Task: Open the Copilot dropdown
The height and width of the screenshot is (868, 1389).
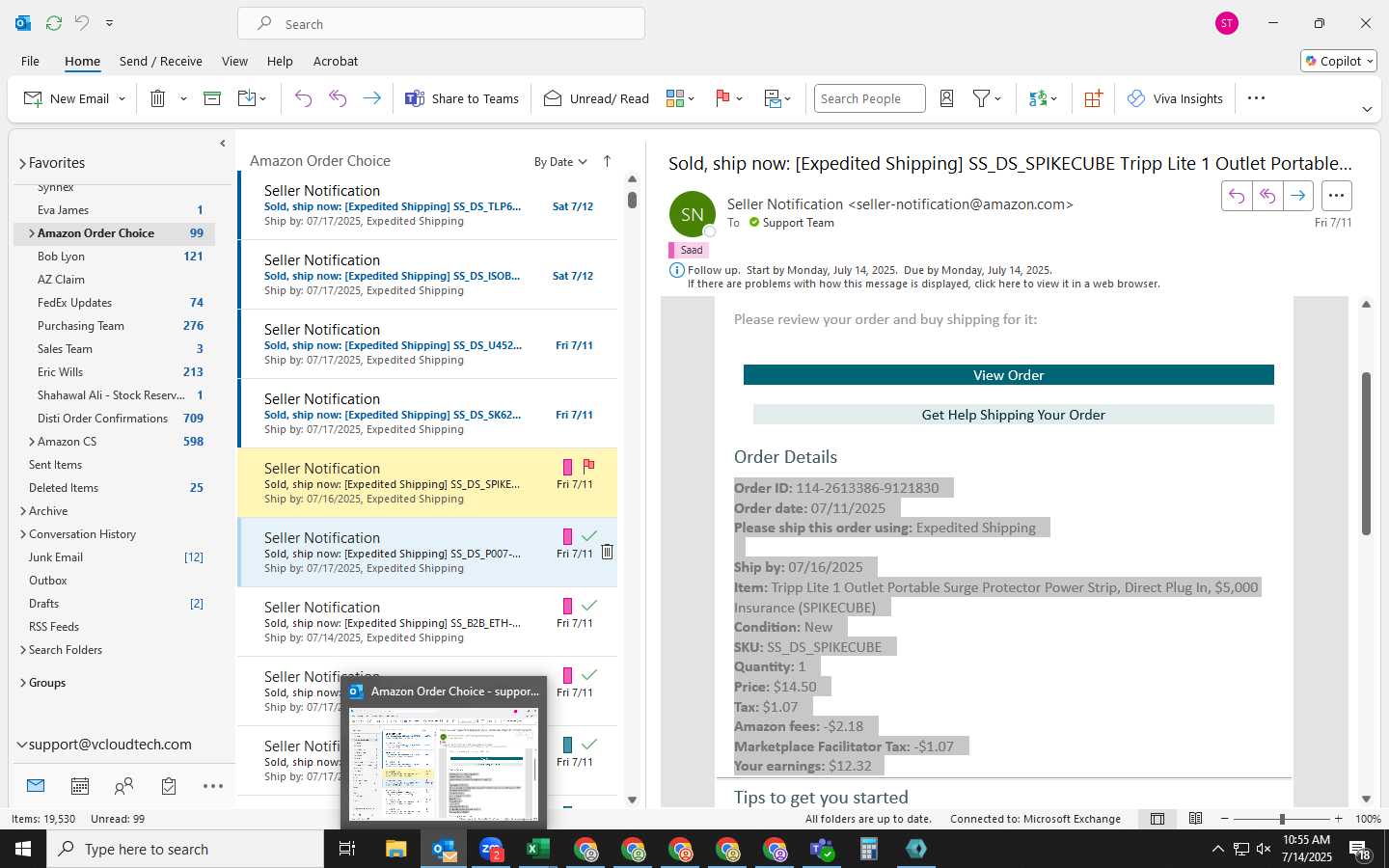Action: click(x=1339, y=61)
